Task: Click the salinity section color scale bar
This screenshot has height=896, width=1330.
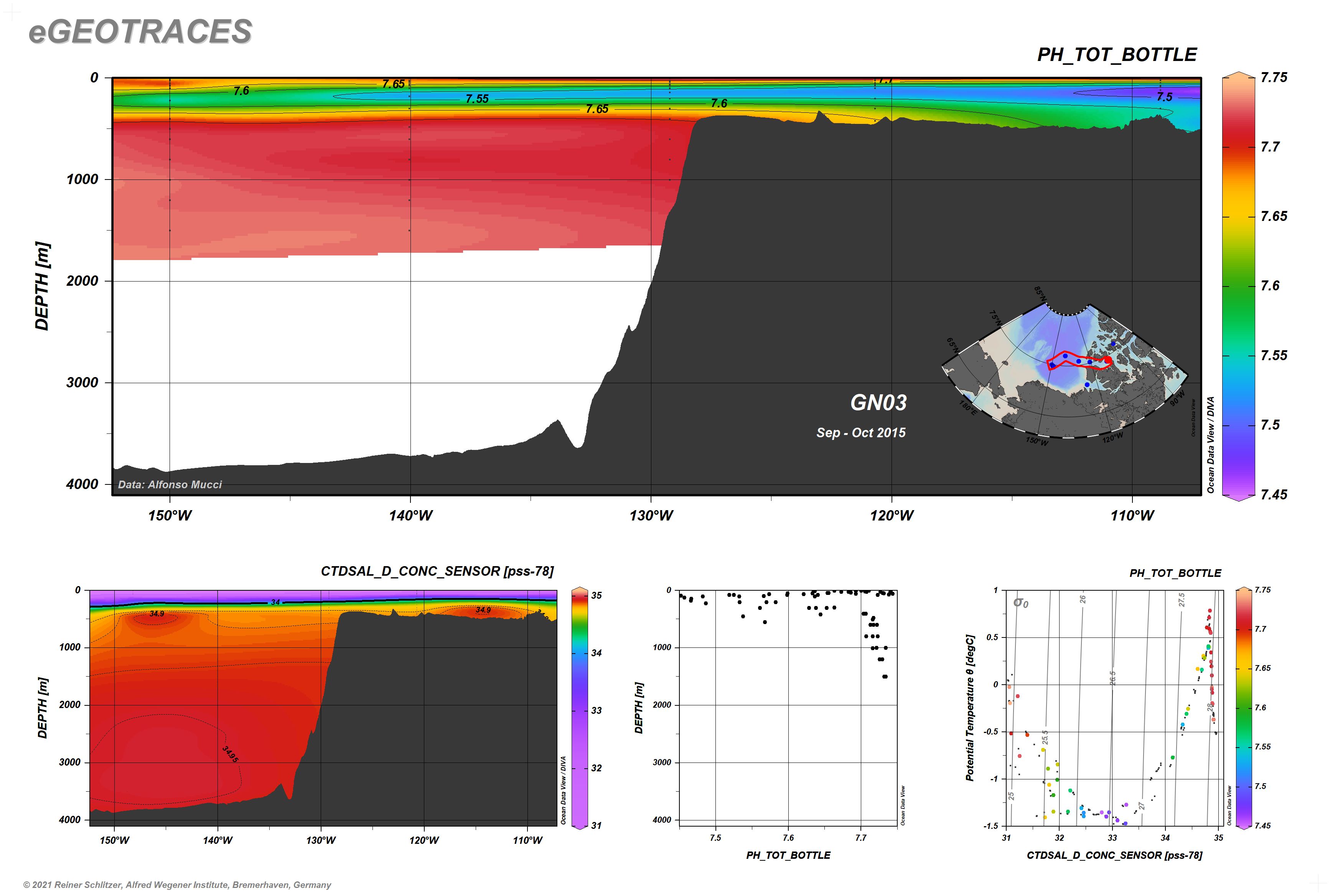Action: click(580, 708)
